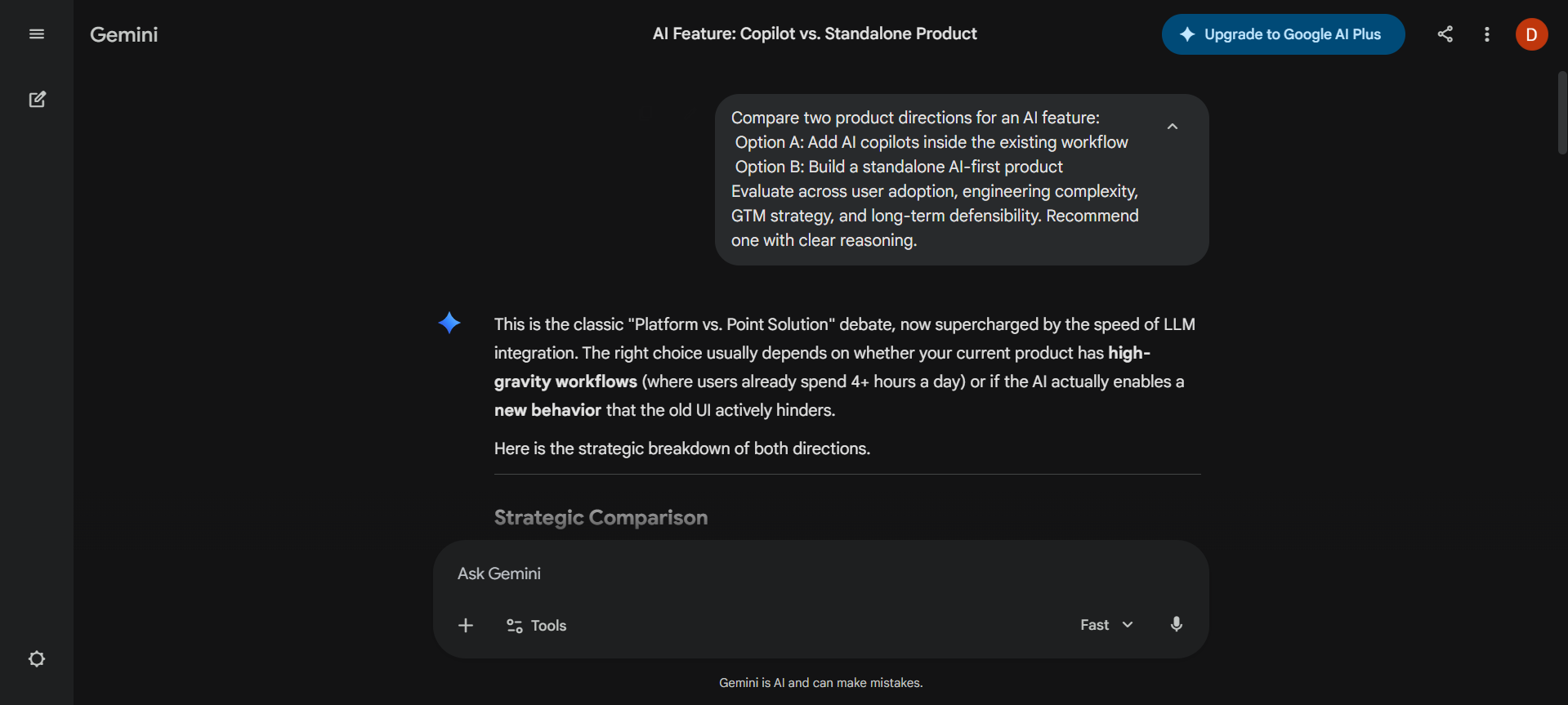Click Upgrade to Google AI Plus
The width and height of the screenshot is (1568, 705).
pyautogui.click(x=1283, y=34)
